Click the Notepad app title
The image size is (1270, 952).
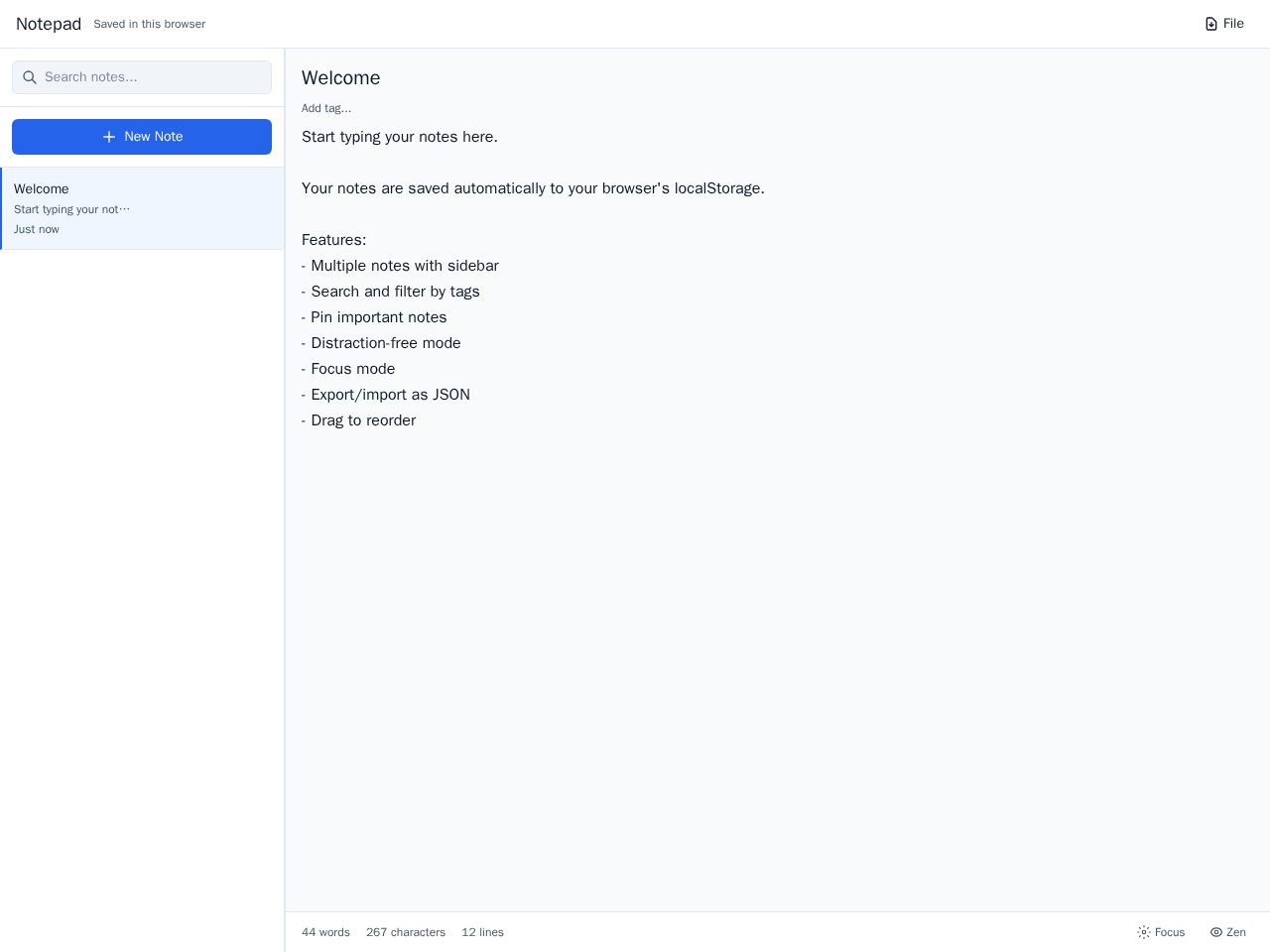[x=49, y=24]
